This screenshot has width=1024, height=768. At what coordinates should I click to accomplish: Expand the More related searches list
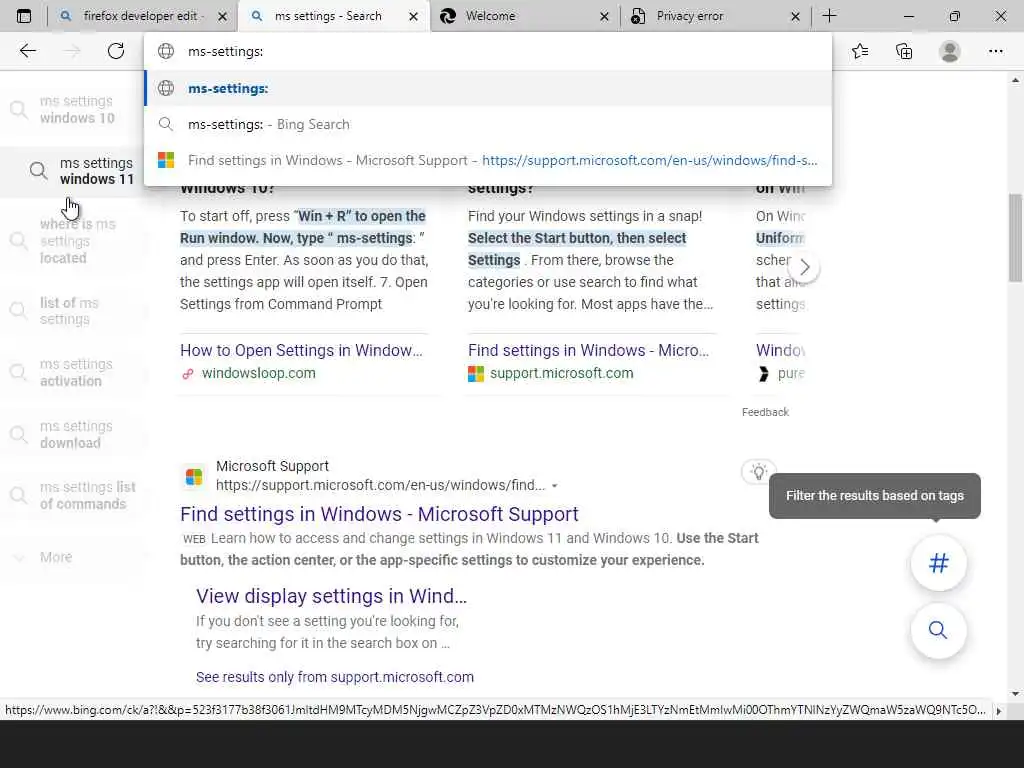[56, 557]
